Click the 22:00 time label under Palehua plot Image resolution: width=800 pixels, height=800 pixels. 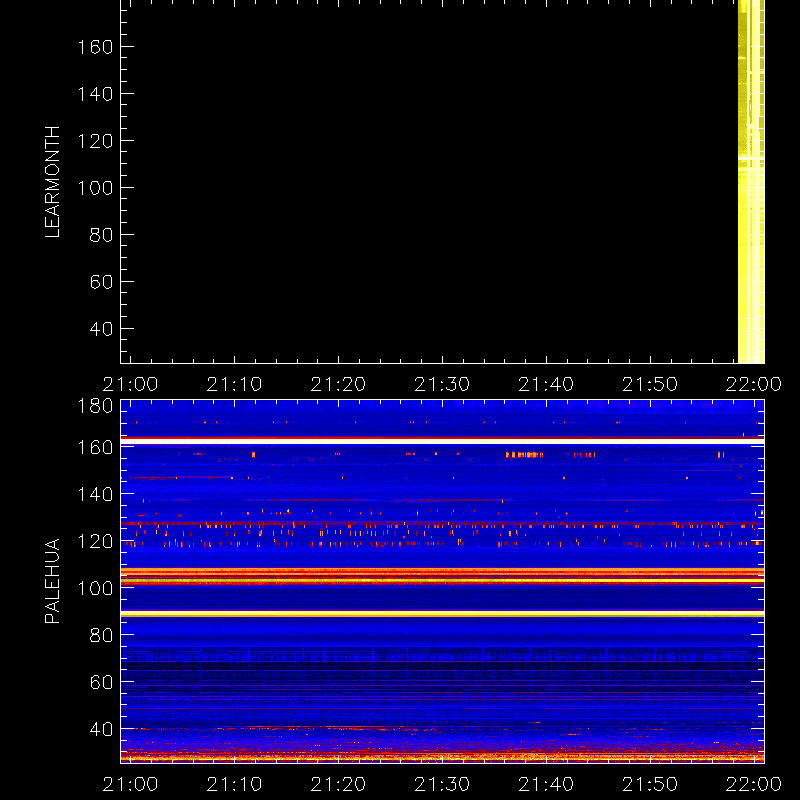tap(754, 784)
